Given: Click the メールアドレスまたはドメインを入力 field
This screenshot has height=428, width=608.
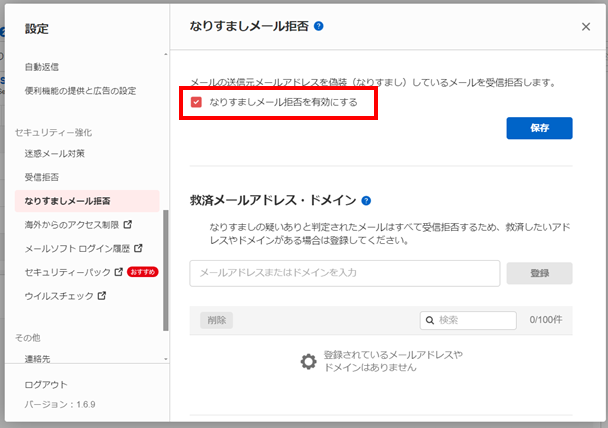Looking at the screenshot, I should [x=344, y=273].
